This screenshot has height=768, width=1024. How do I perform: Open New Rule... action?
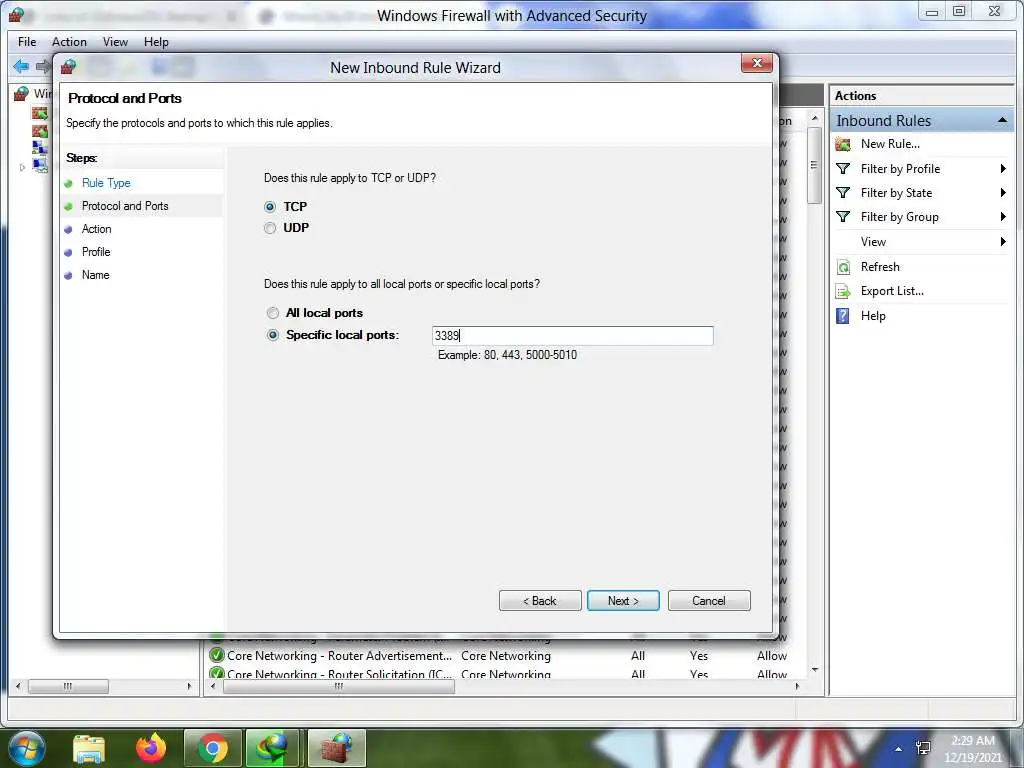tap(890, 144)
